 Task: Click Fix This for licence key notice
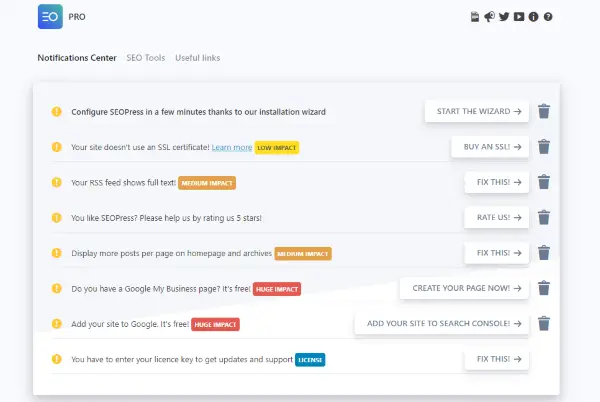[x=497, y=359]
